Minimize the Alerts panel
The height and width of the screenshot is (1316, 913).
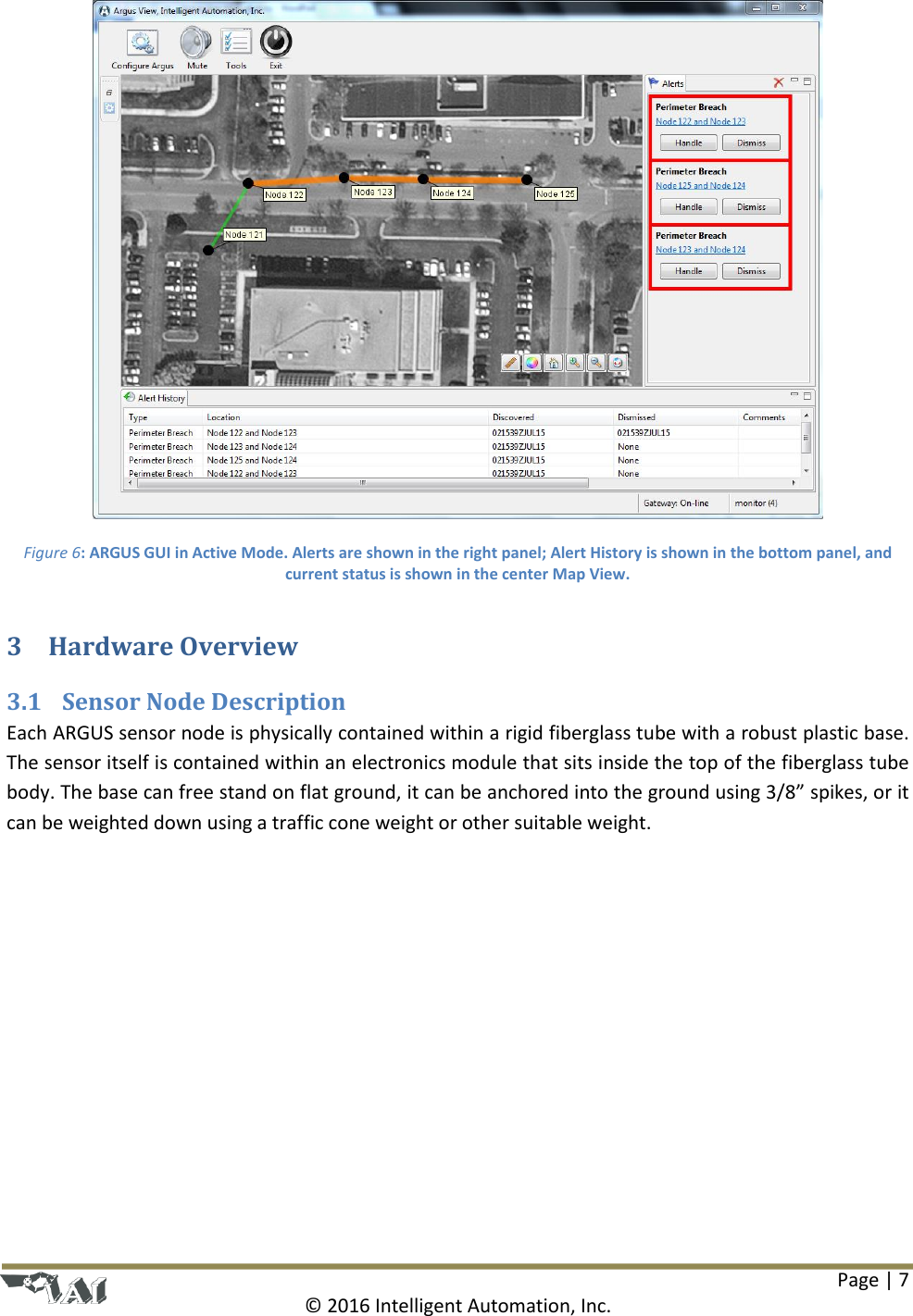click(794, 81)
